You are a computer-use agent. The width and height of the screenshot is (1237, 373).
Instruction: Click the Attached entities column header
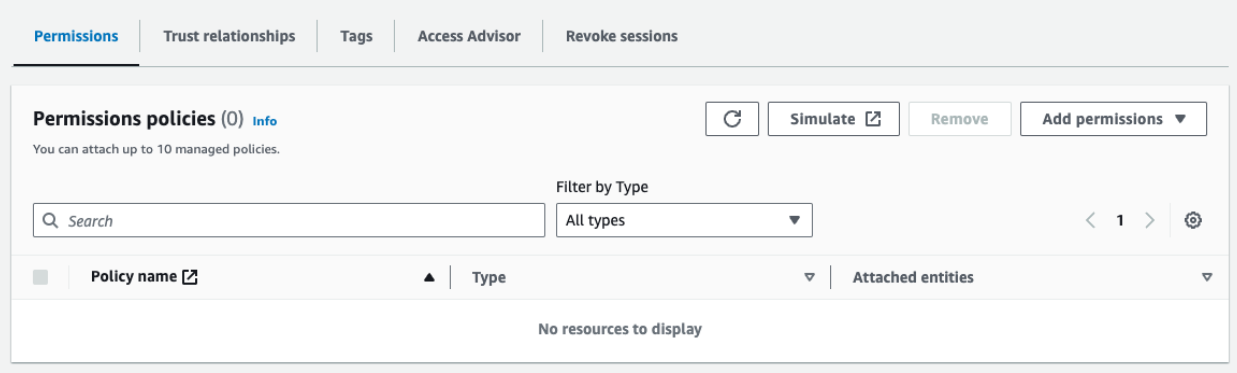tap(913, 278)
